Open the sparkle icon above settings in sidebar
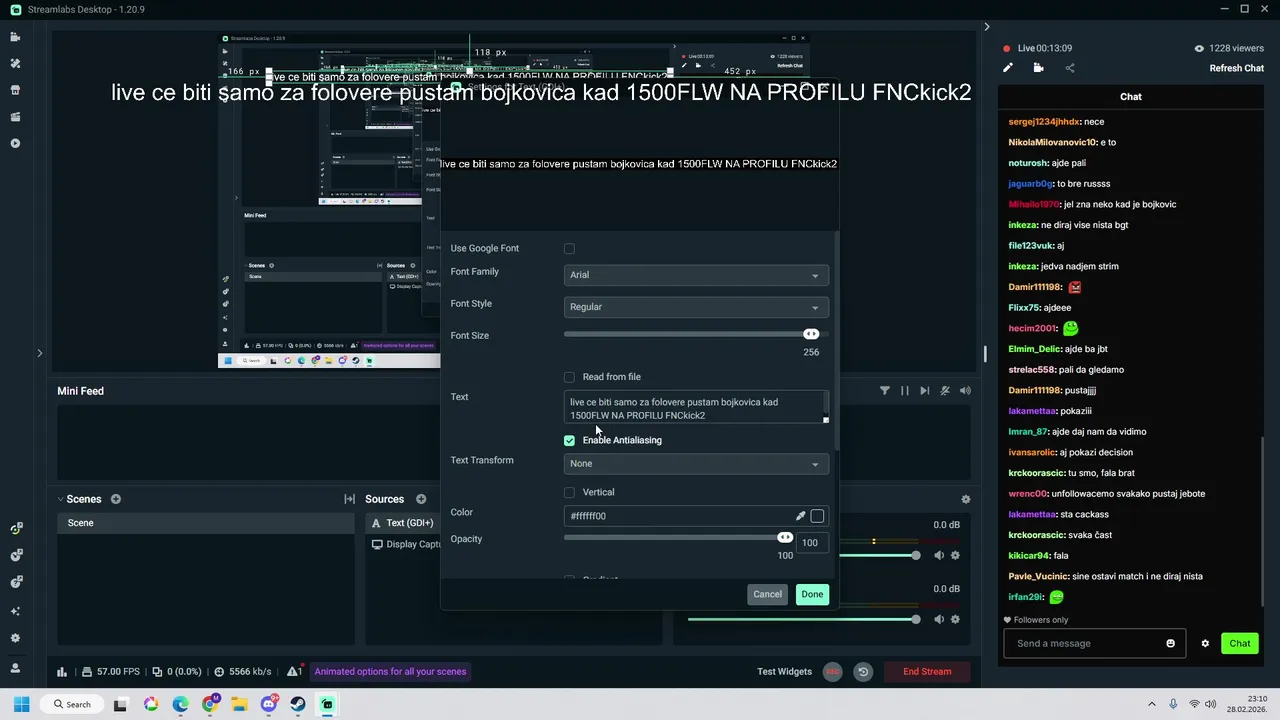1280x720 pixels. [x=15, y=611]
